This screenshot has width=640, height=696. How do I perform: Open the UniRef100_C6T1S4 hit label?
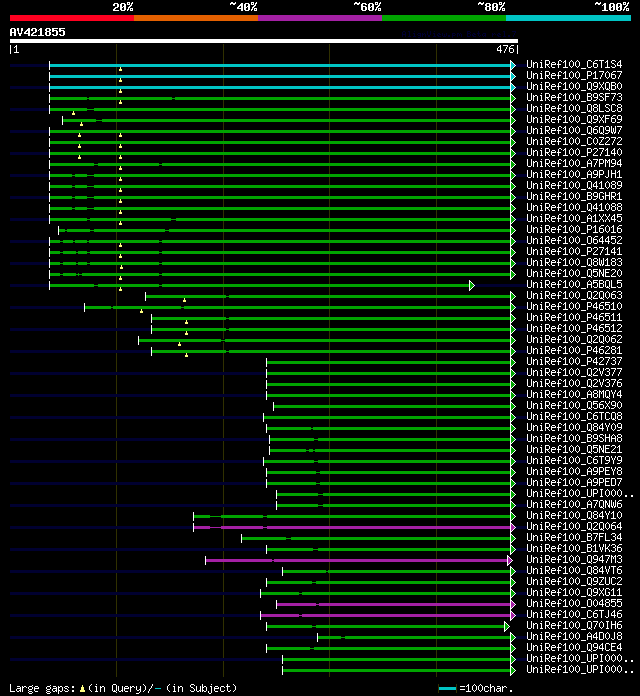574,65
